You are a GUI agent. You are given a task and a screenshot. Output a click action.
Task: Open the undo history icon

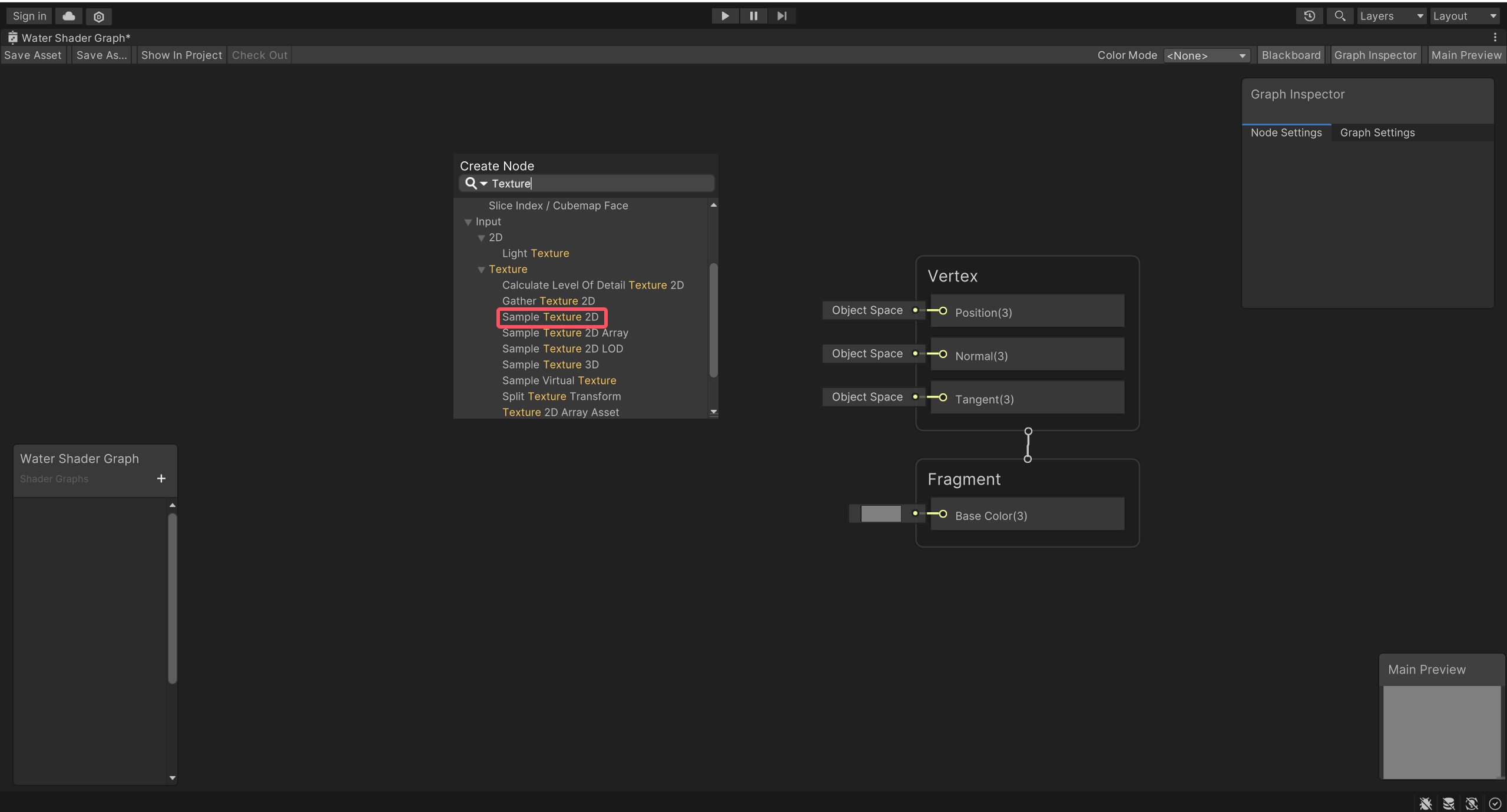1309,16
